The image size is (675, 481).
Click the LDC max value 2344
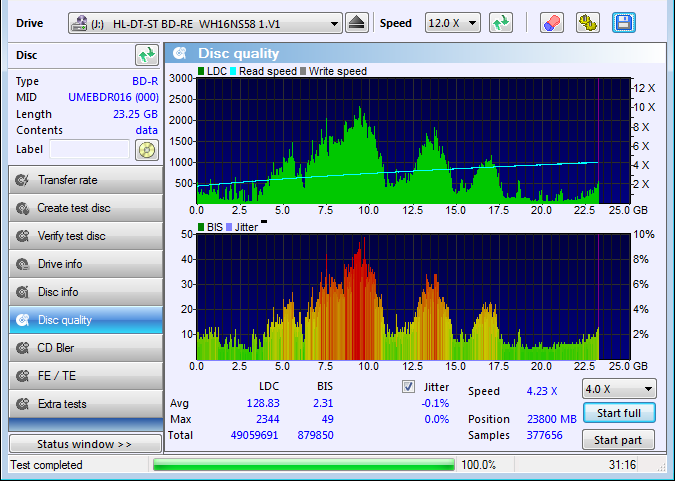(x=268, y=419)
